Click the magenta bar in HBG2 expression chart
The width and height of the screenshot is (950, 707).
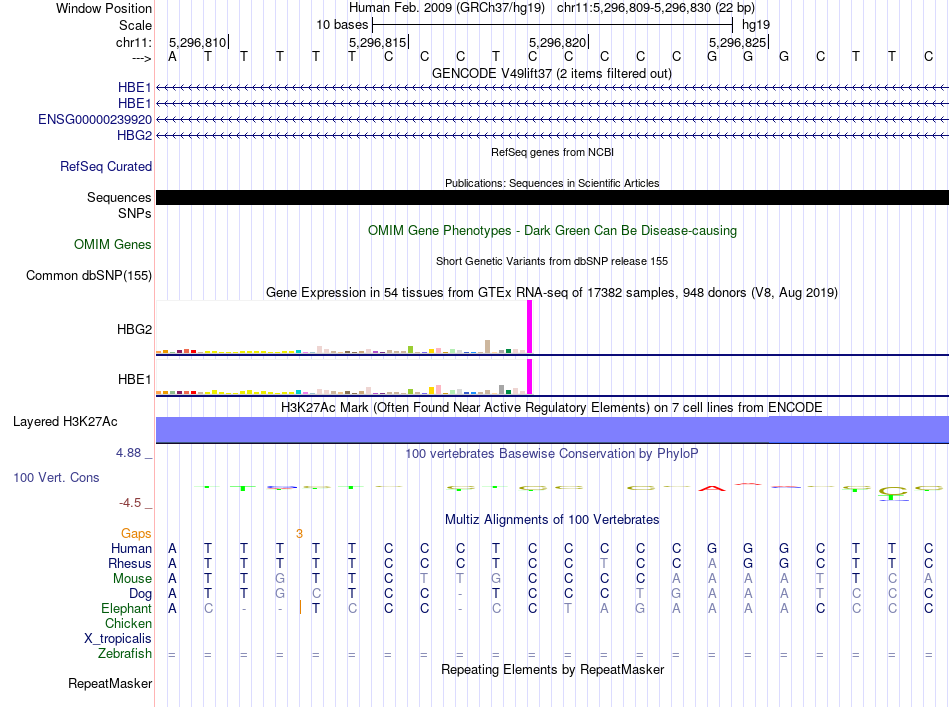click(530, 327)
